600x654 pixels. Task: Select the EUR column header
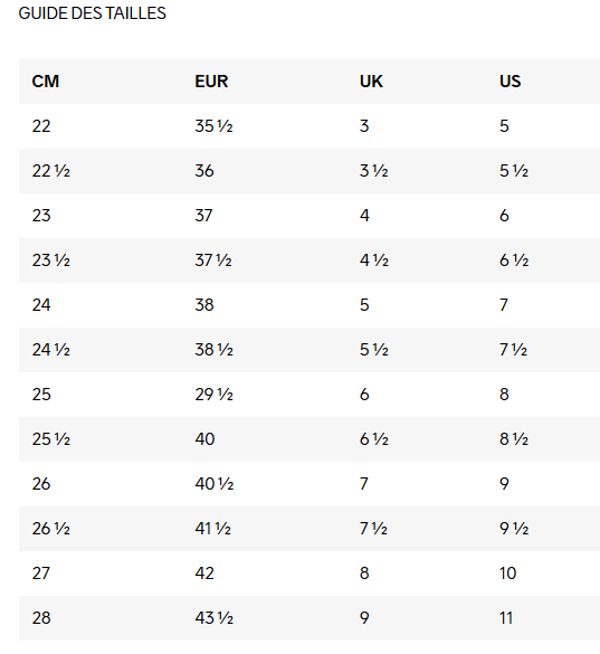(x=210, y=81)
